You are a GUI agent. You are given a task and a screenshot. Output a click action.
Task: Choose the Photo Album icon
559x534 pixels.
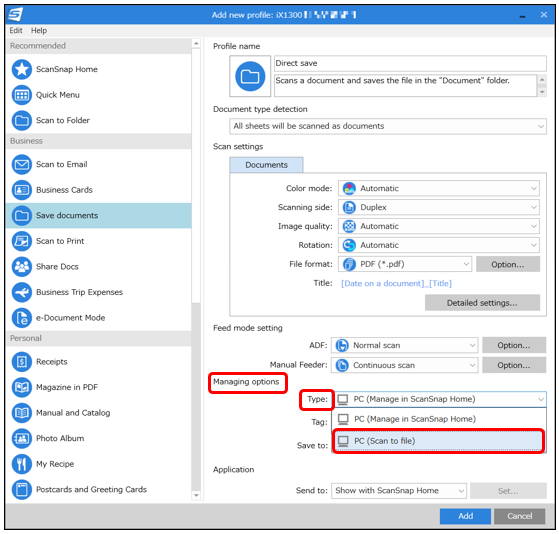click(x=22, y=438)
